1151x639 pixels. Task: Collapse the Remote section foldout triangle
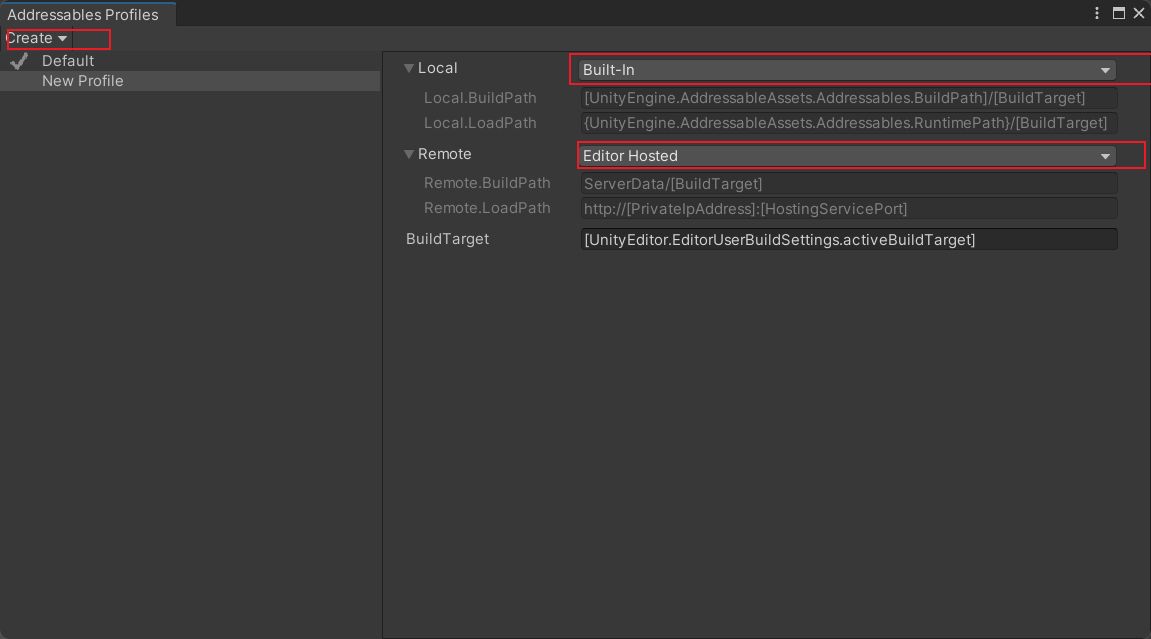point(409,154)
